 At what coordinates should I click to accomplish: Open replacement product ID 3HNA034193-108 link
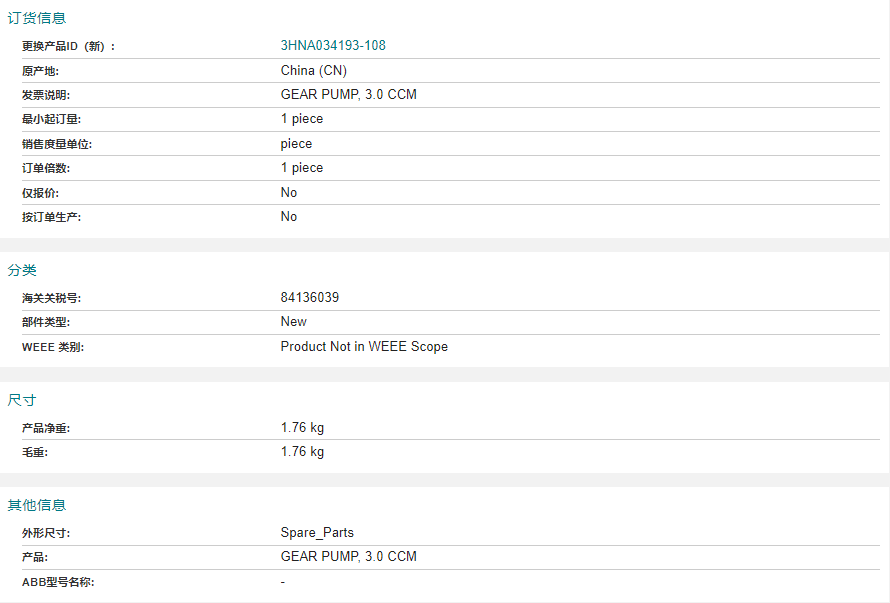[x=333, y=45]
